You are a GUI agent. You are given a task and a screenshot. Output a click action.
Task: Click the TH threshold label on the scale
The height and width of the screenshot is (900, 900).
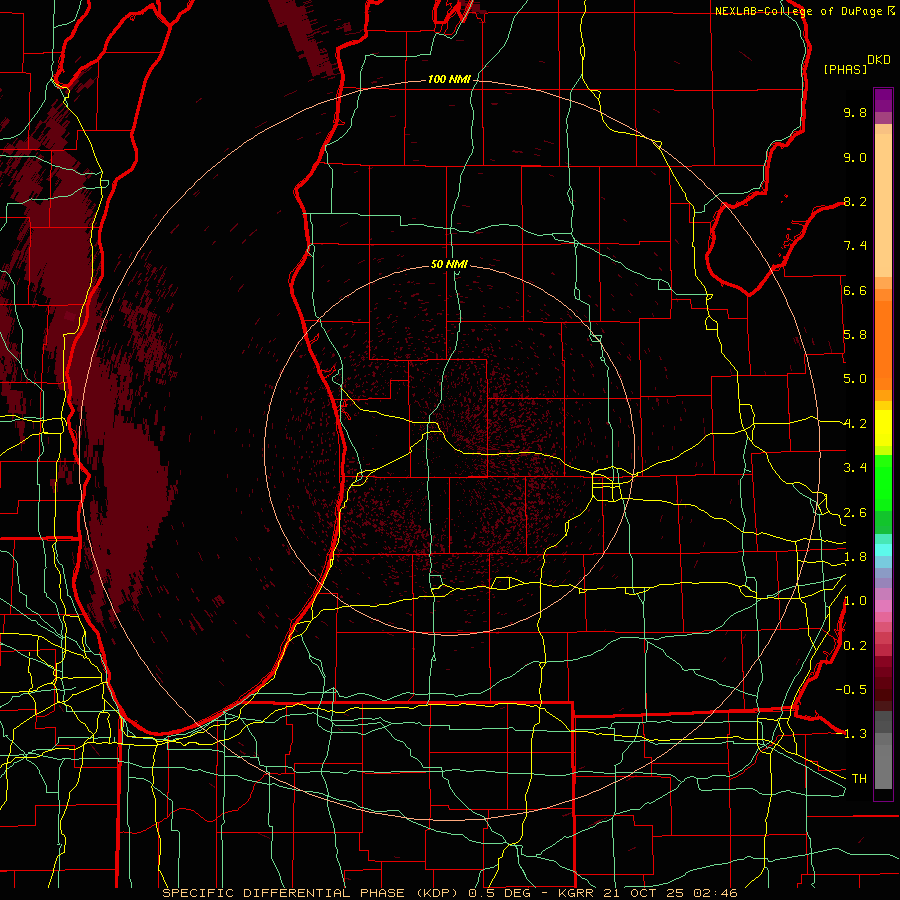(859, 779)
